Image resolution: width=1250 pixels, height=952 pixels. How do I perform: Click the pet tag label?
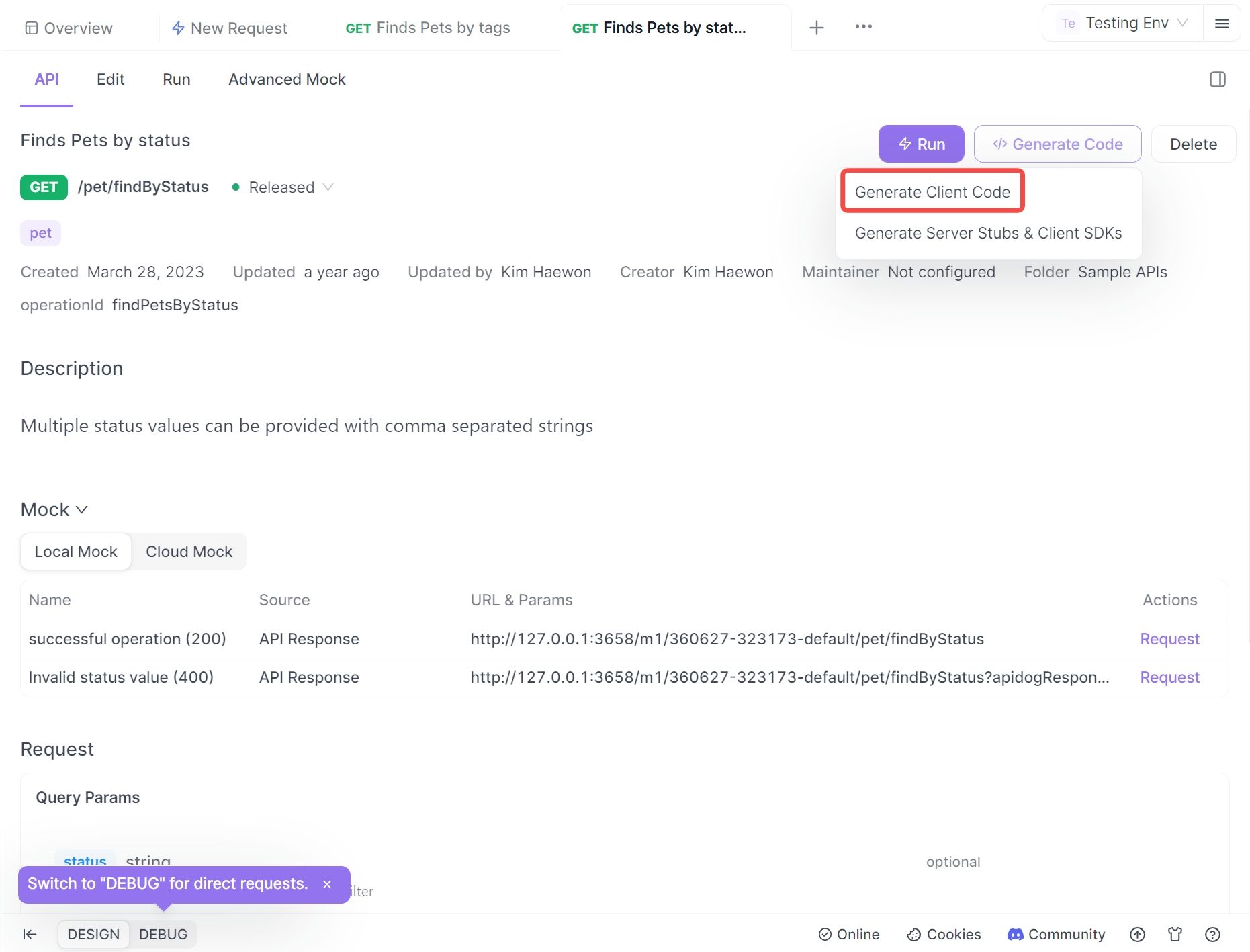click(40, 233)
